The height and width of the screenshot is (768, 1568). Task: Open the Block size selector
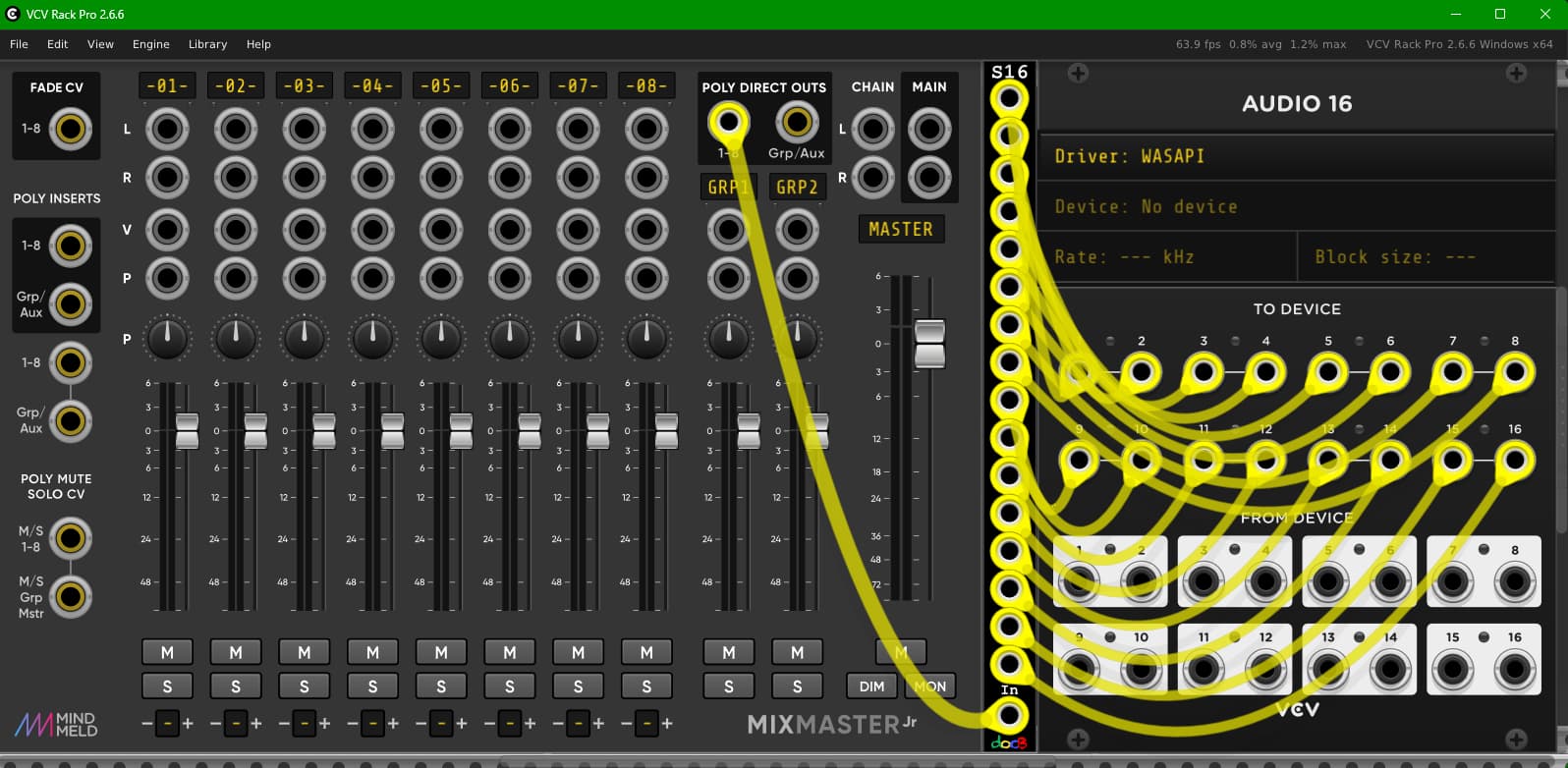point(1427,256)
